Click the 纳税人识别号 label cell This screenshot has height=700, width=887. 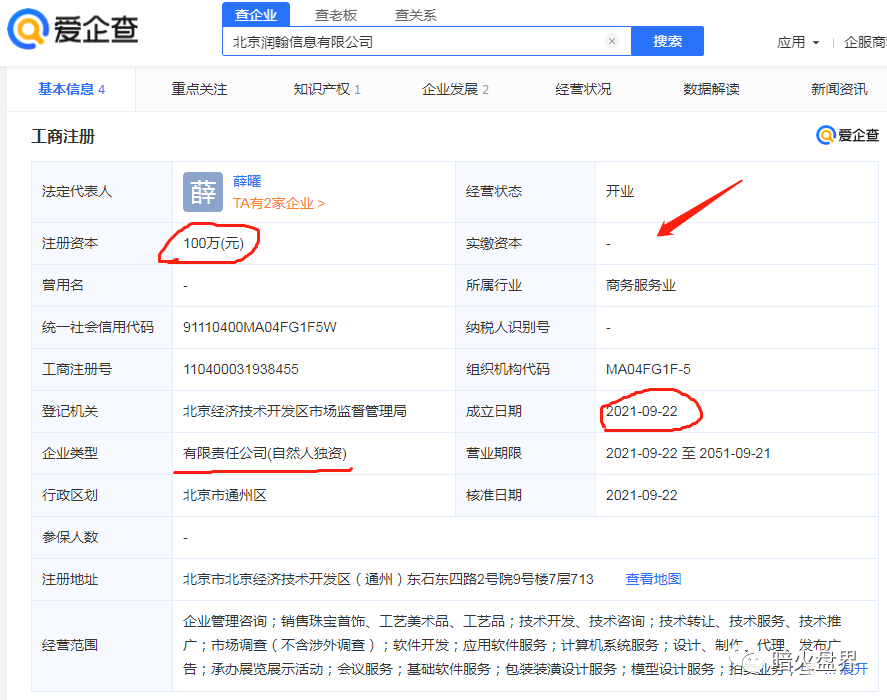525,327
